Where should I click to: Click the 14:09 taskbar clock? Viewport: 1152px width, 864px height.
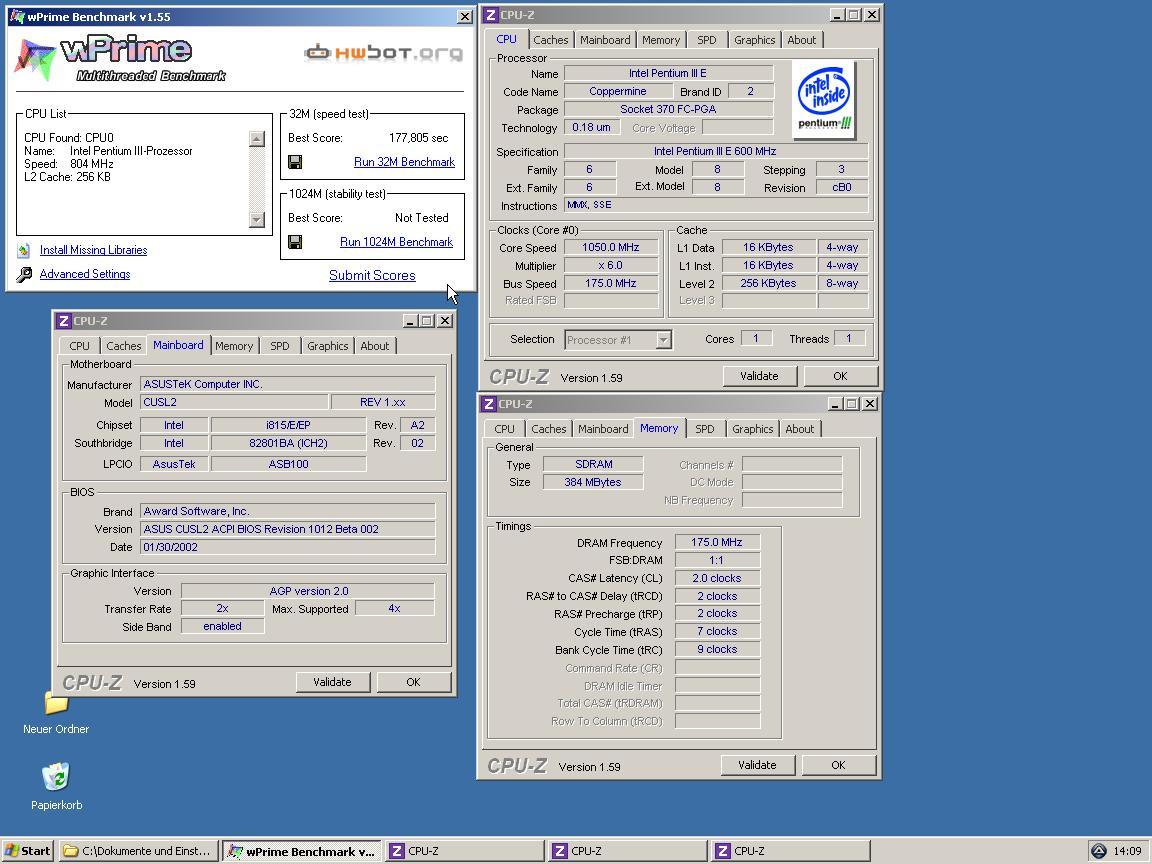(x=1127, y=851)
